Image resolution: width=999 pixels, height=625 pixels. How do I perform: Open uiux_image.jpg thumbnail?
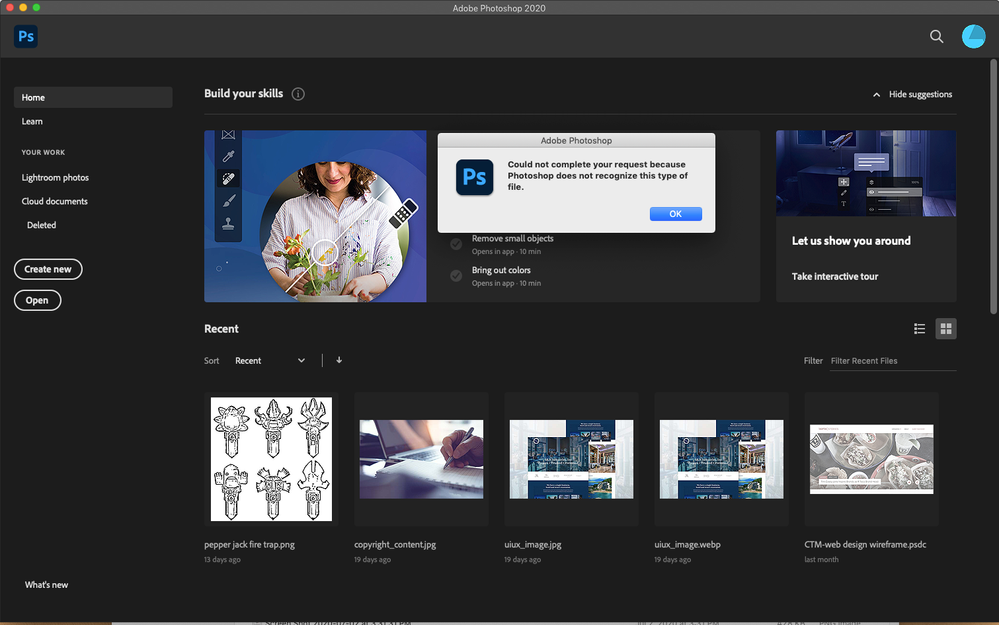pyautogui.click(x=571, y=459)
